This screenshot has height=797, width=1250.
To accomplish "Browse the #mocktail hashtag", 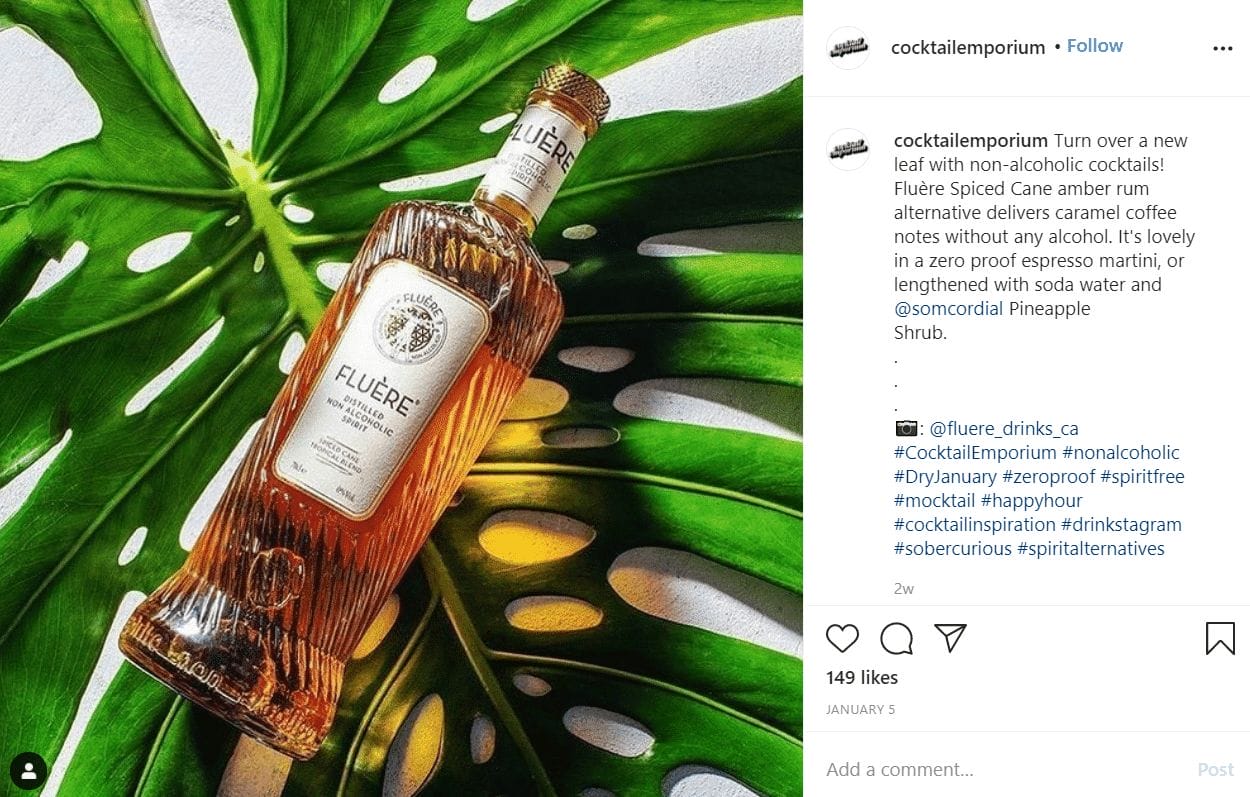I will [x=934, y=501].
